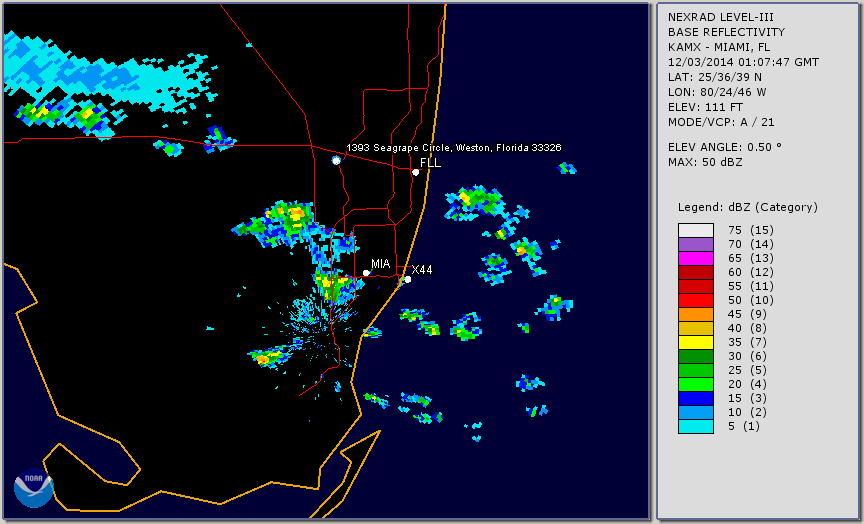Image resolution: width=864 pixels, height=524 pixels.
Task: Click the Weston address location marker
Action: [336, 160]
